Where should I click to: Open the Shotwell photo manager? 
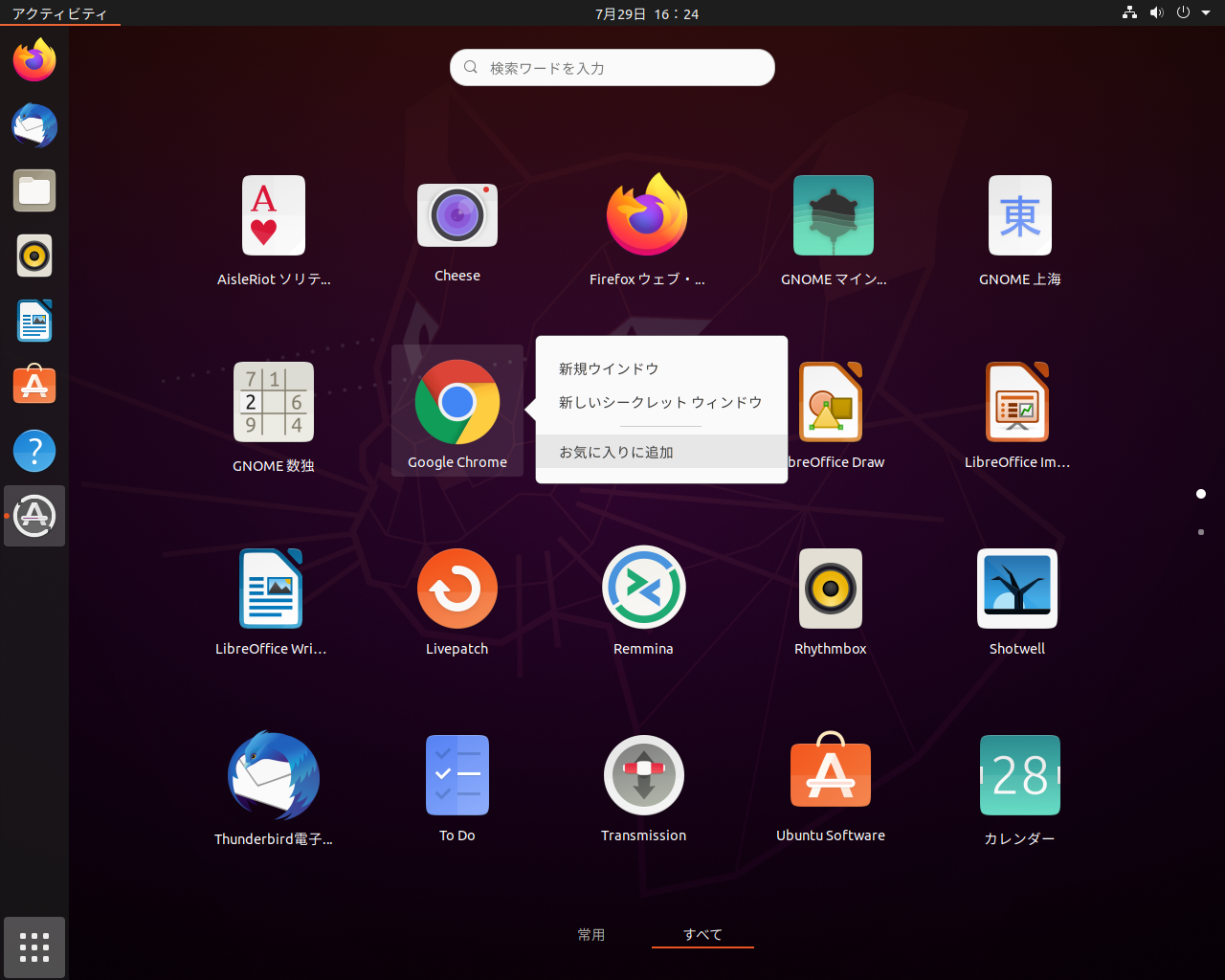click(1017, 589)
